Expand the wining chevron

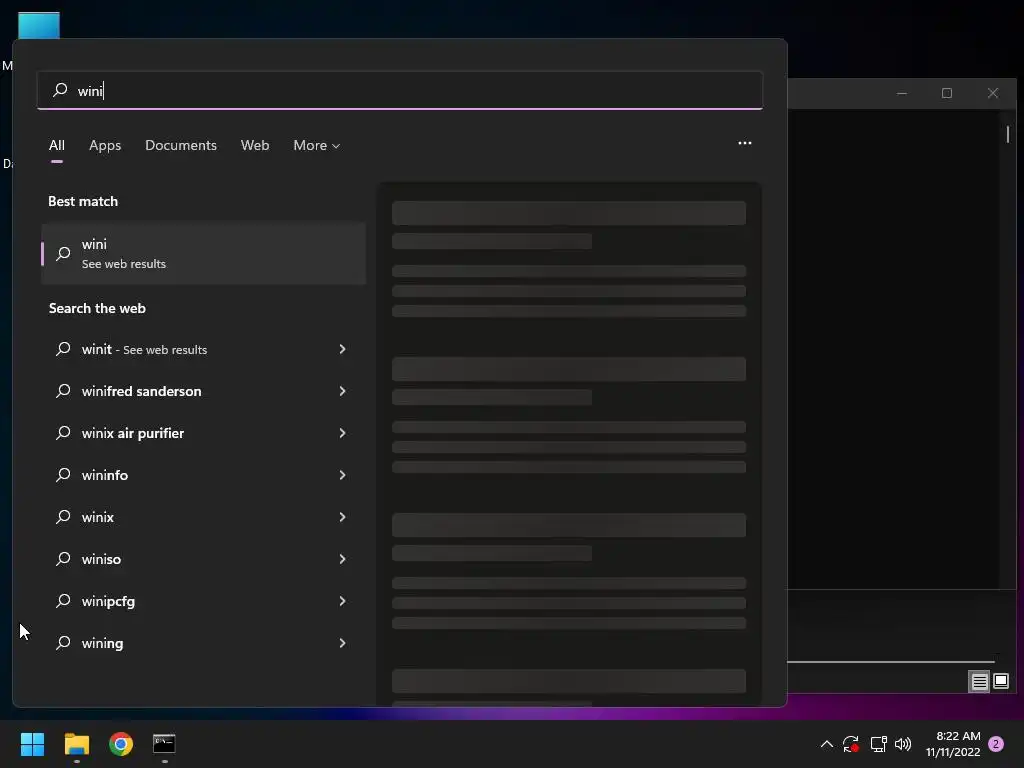tap(342, 643)
